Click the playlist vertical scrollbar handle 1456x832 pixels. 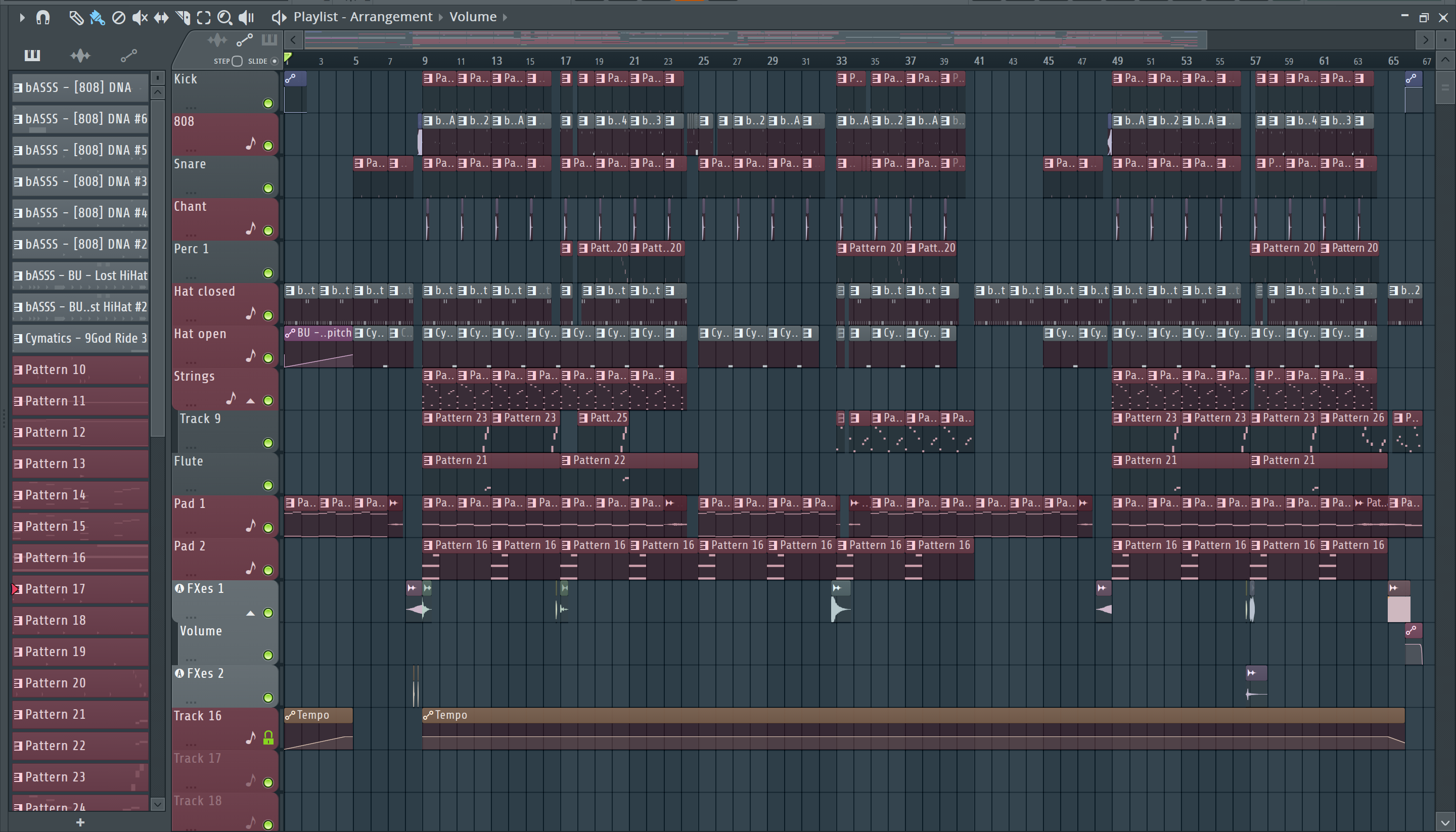coord(1445,87)
